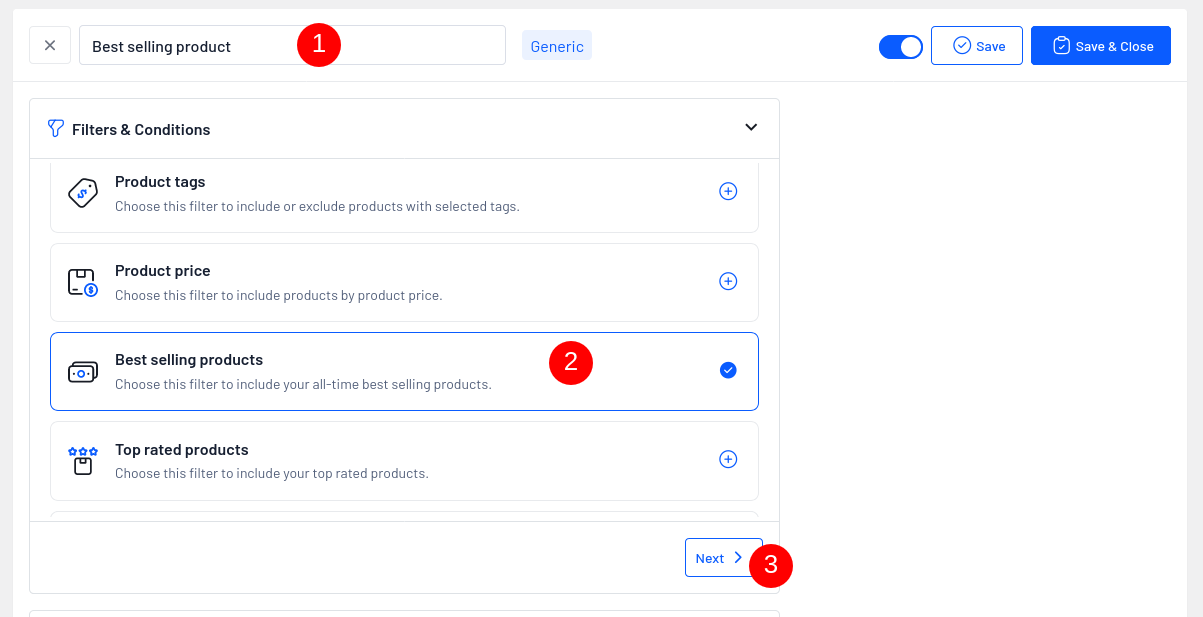Screen dimensions: 1203x617
Task: Click the Product tags icon
Action: (82, 193)
